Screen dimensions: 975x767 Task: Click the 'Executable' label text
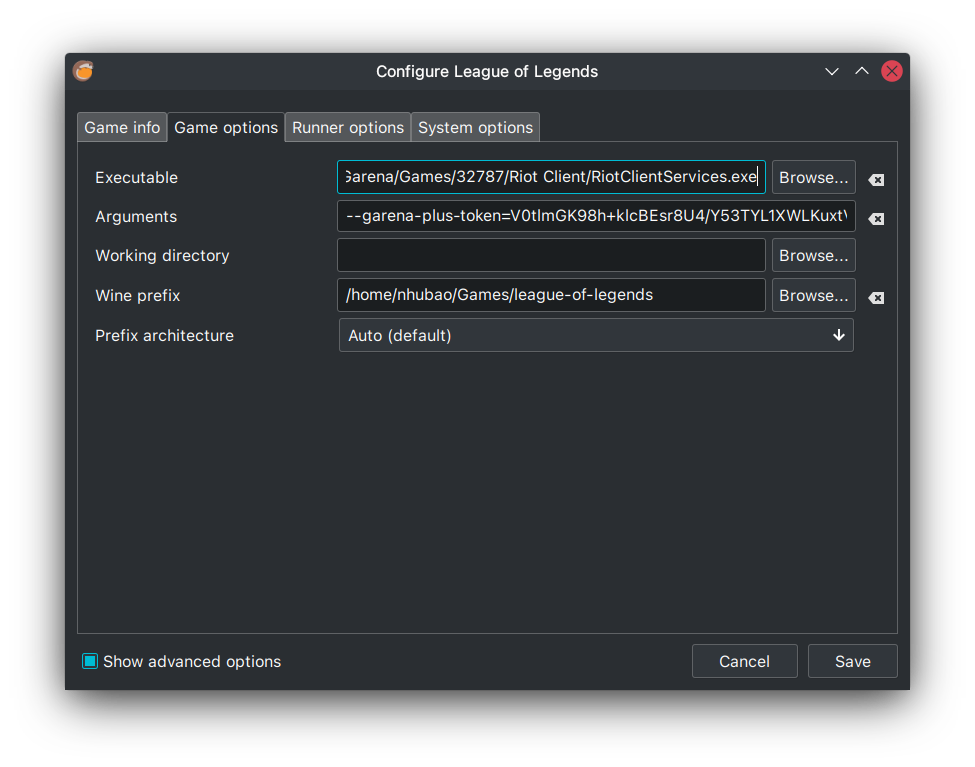pyautogui.click(x=136, y=177)
